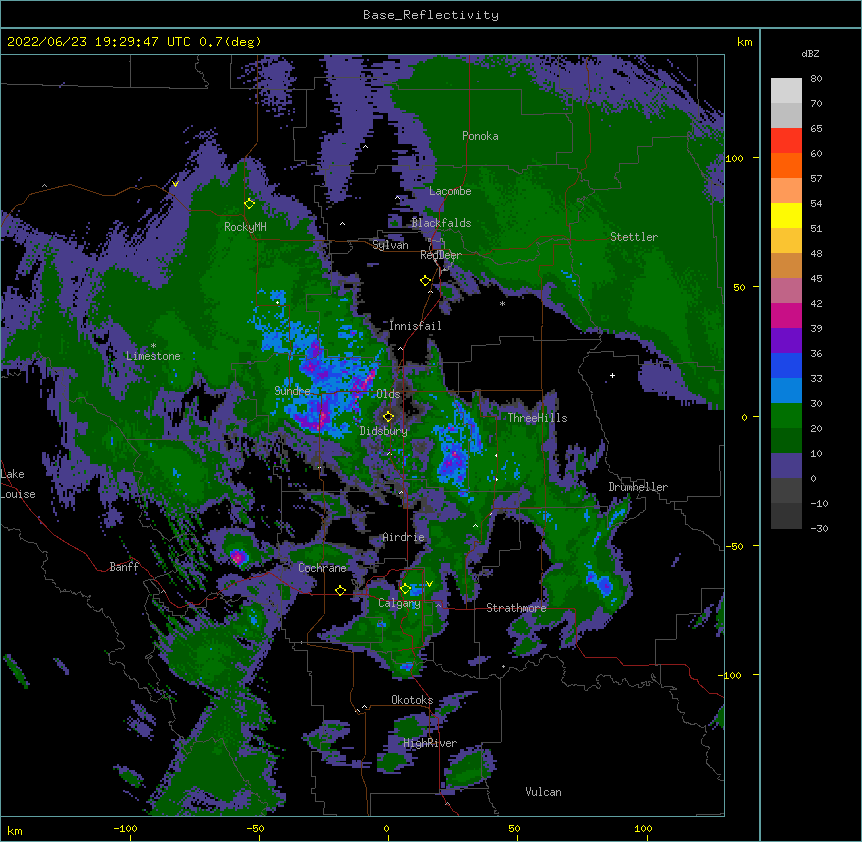
Task: Click the Drumheller city label
Action: coord(638,487)
